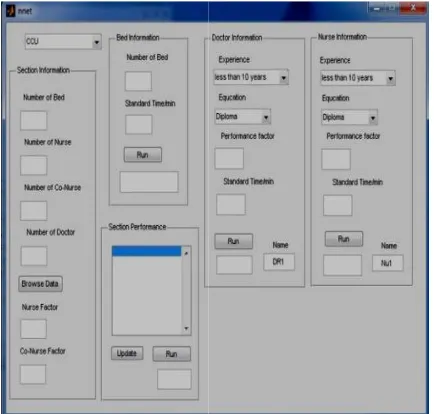Viewport: 434px width, 414px height.
Task: Open Nurse Education Diploma dropdown
Action: pos(349,117)
